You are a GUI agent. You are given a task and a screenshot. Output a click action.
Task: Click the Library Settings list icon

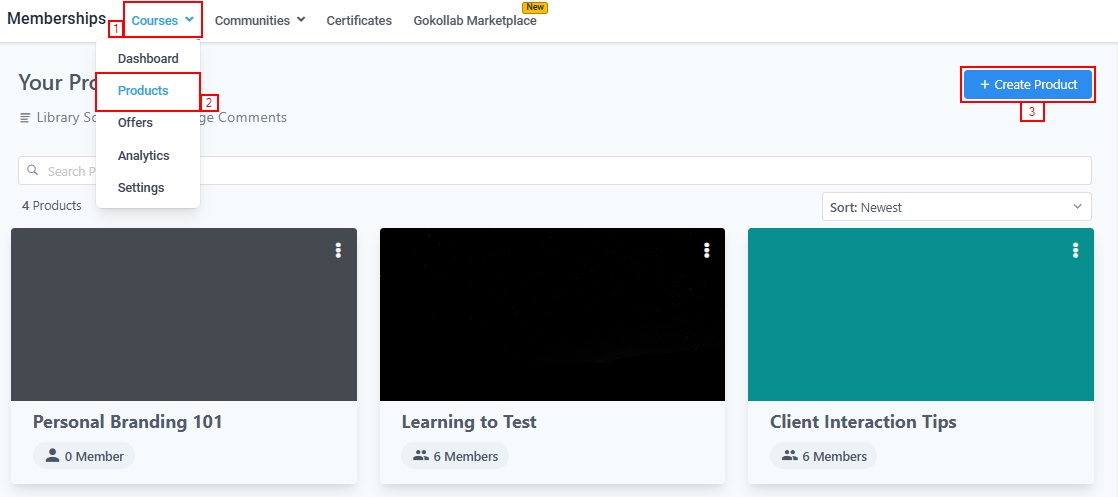coord(26,118)
